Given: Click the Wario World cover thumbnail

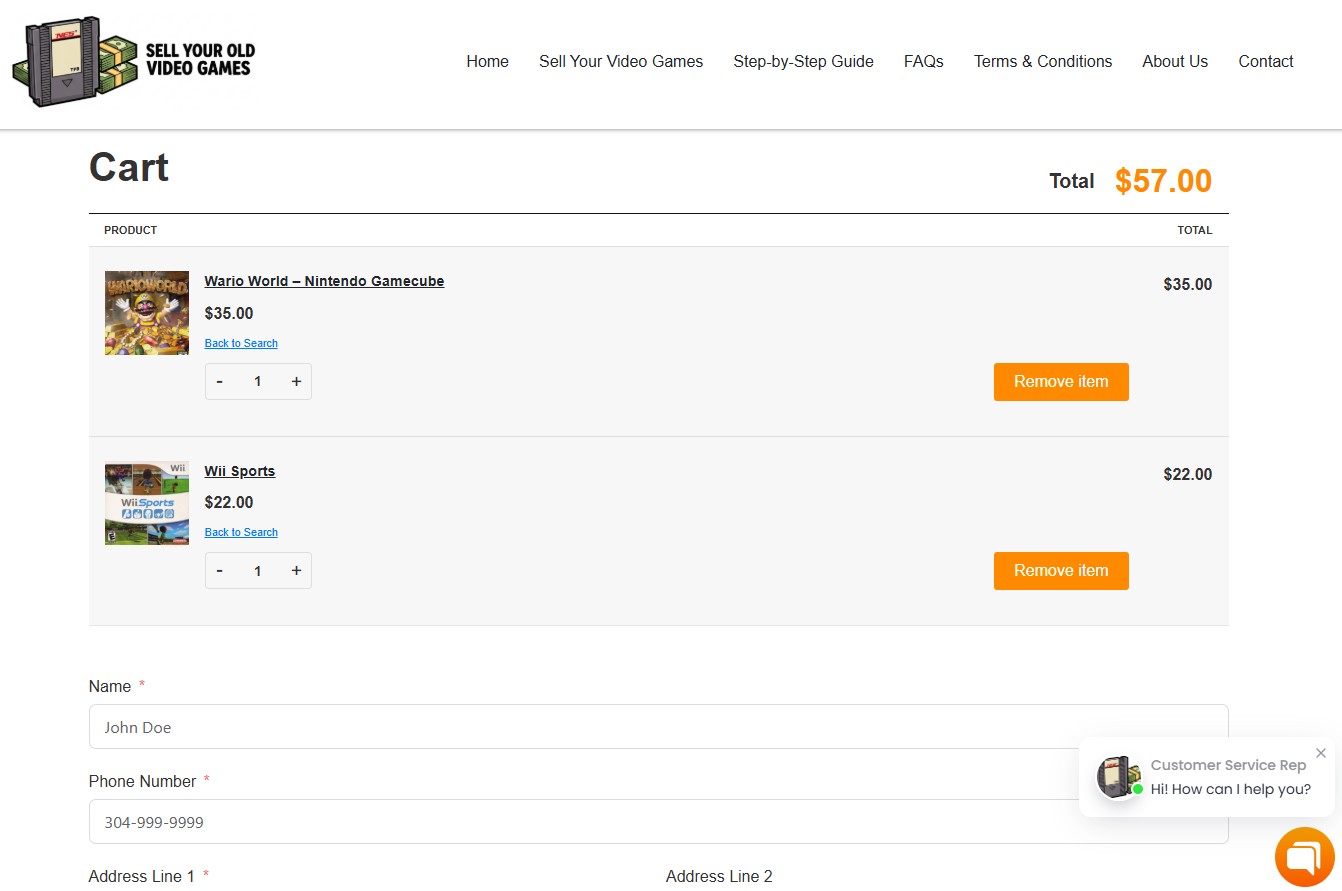Looking at the screenshot, I should (x=147, y=313).
